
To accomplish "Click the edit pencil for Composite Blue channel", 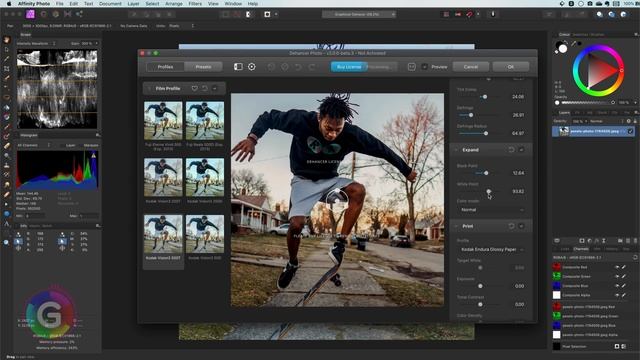I will 624,286.
